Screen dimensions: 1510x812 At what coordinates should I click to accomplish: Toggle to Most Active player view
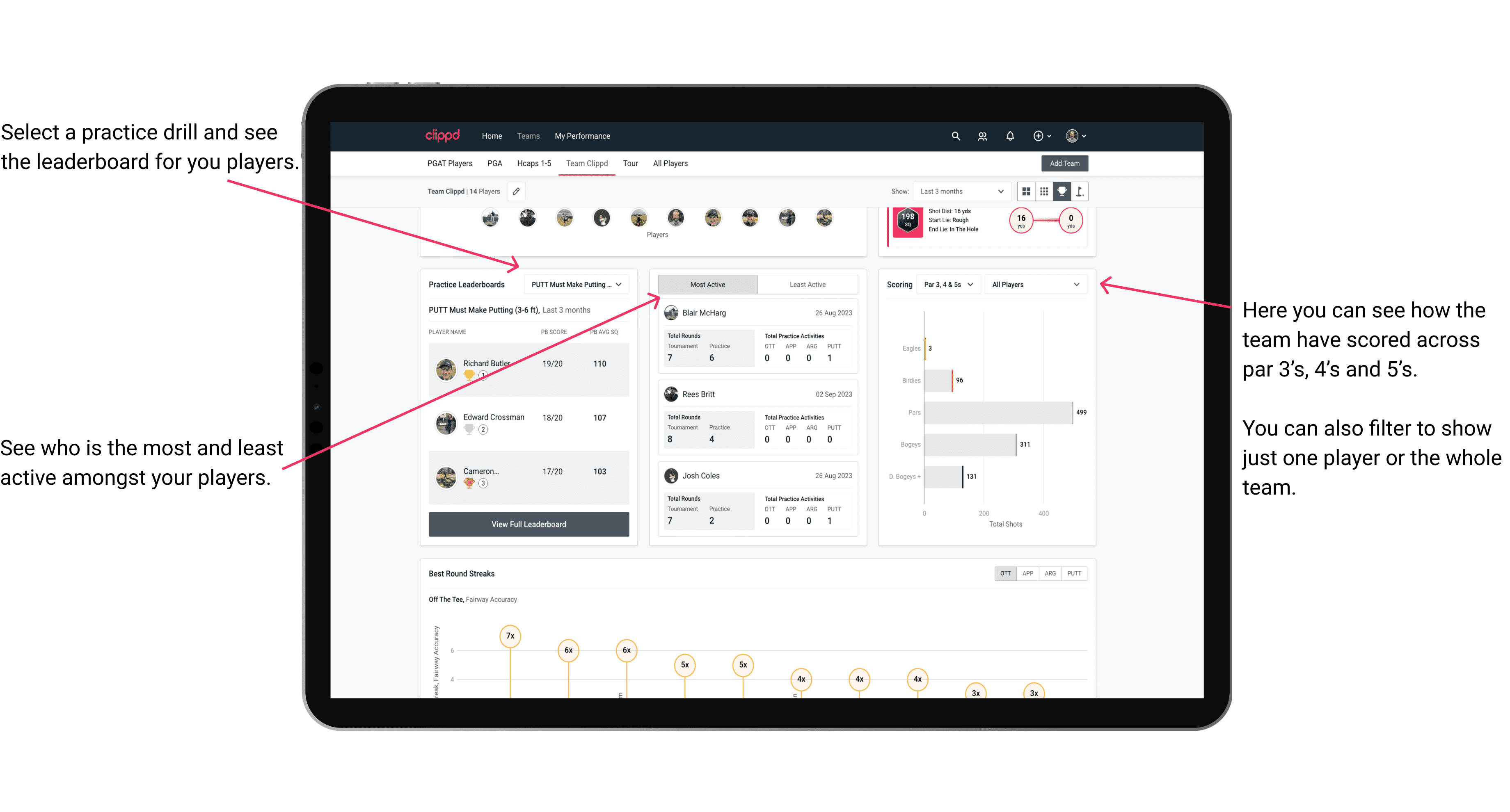pyautogui.click(x=707, y=284)
